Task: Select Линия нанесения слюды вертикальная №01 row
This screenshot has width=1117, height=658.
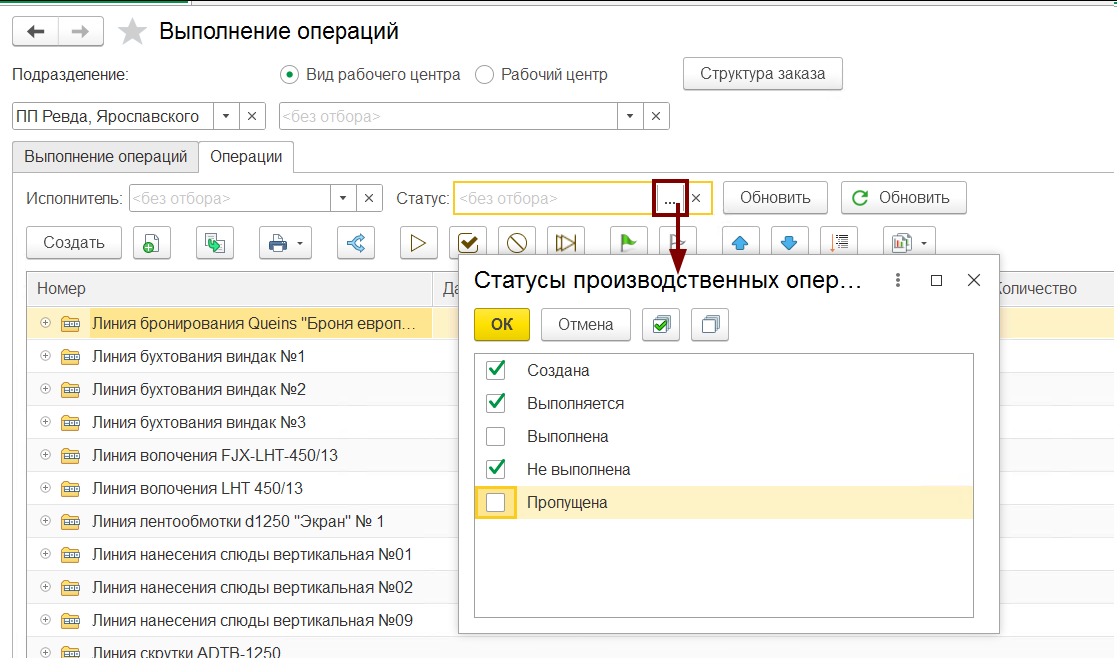Action: (x=242, y=554)
